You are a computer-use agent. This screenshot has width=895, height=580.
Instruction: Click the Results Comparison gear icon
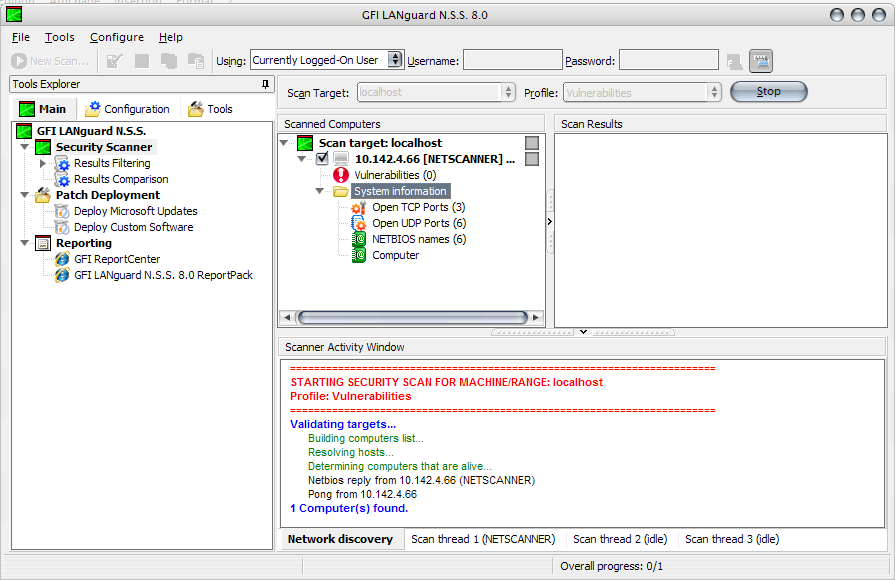[x=62, y=179]
